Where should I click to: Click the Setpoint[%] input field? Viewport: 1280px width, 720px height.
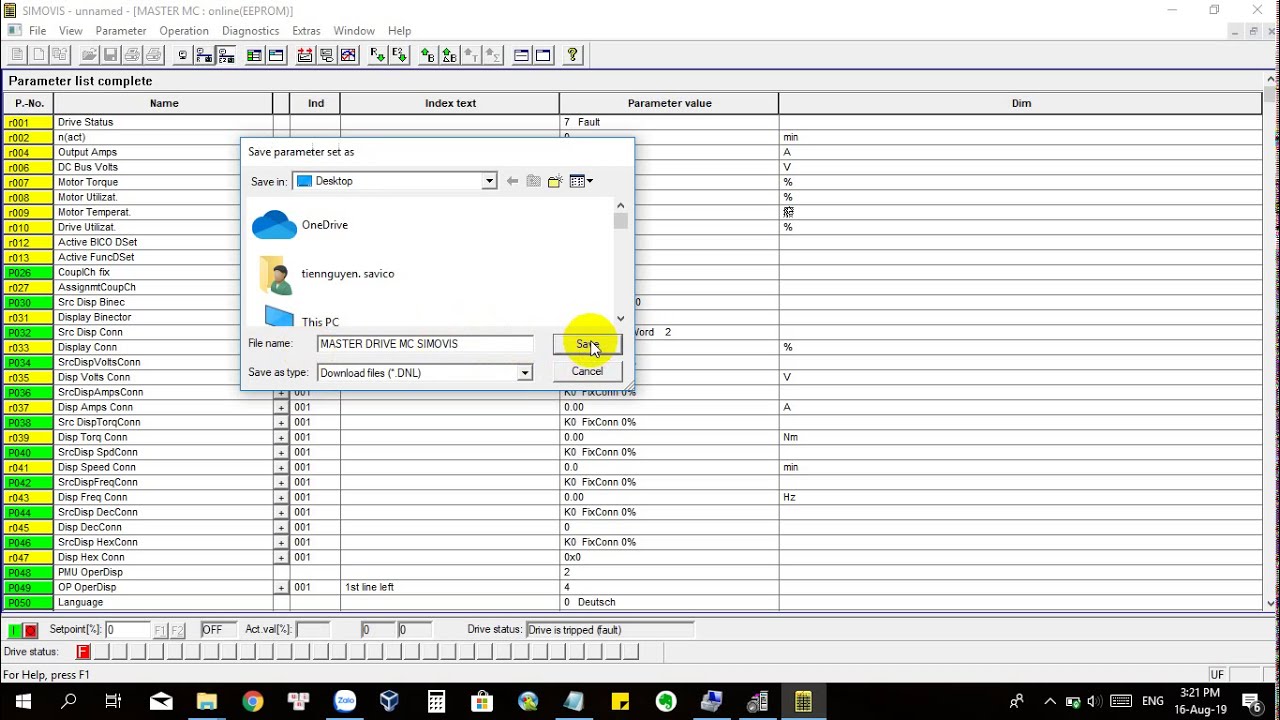(x=129, y=630)
